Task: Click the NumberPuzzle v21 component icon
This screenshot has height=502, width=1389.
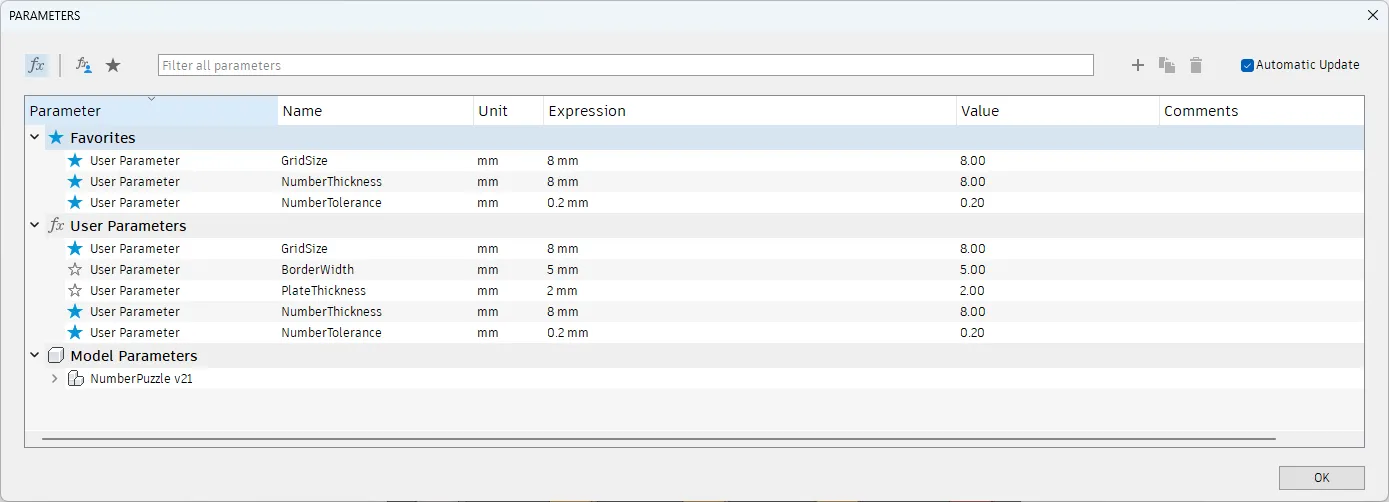Action: tap(75, 379)
